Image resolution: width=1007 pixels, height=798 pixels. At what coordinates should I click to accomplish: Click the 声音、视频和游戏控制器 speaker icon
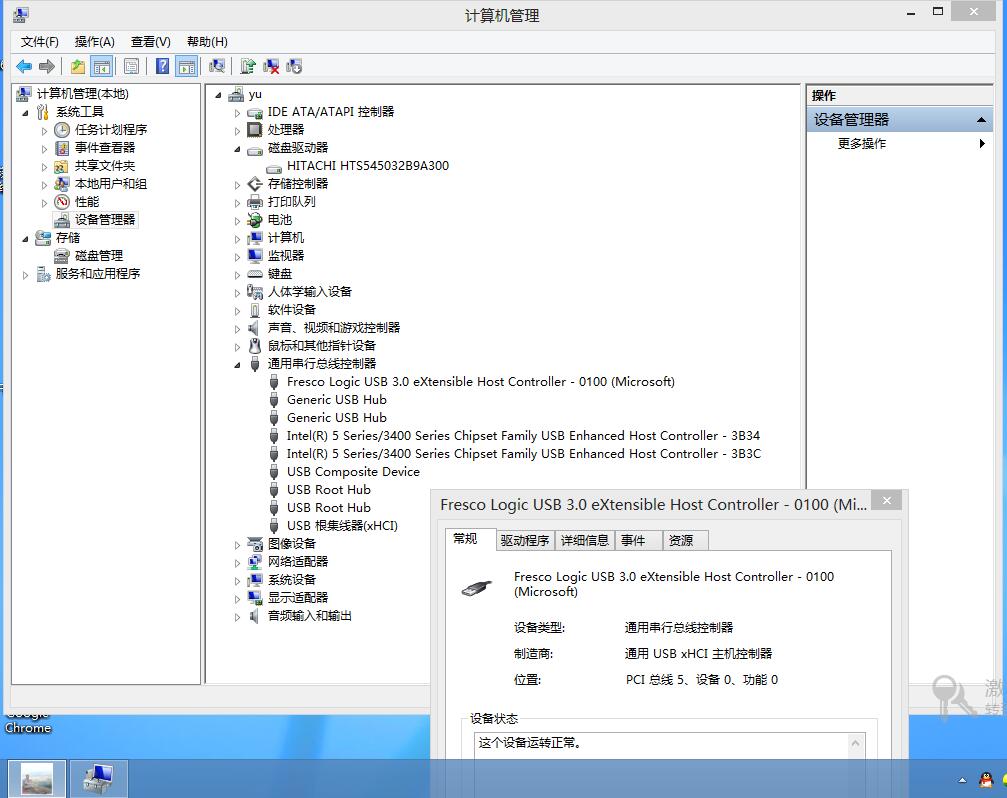(x=255, y=328)
